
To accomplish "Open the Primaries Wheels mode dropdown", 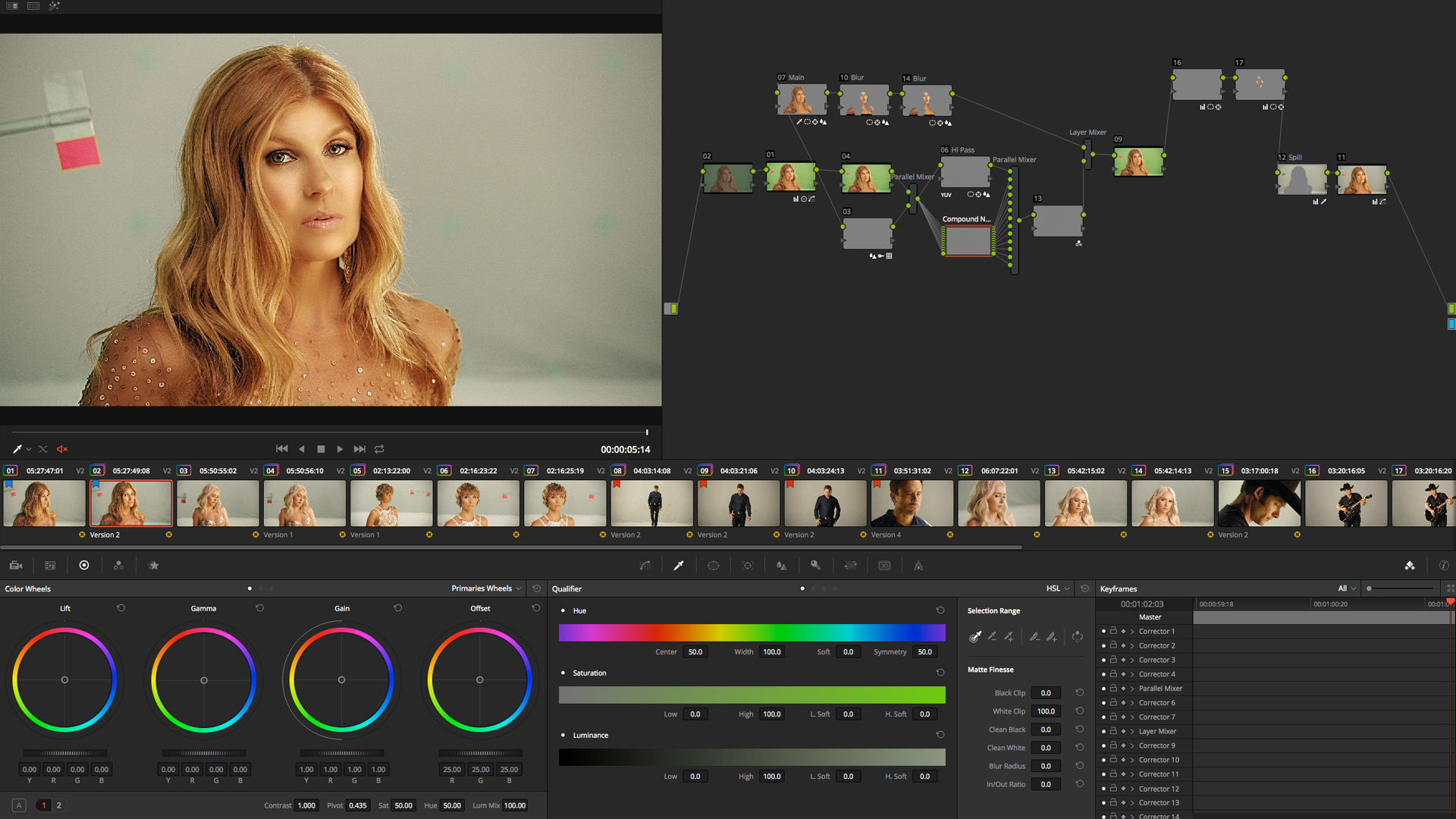I will click(486, 588).
